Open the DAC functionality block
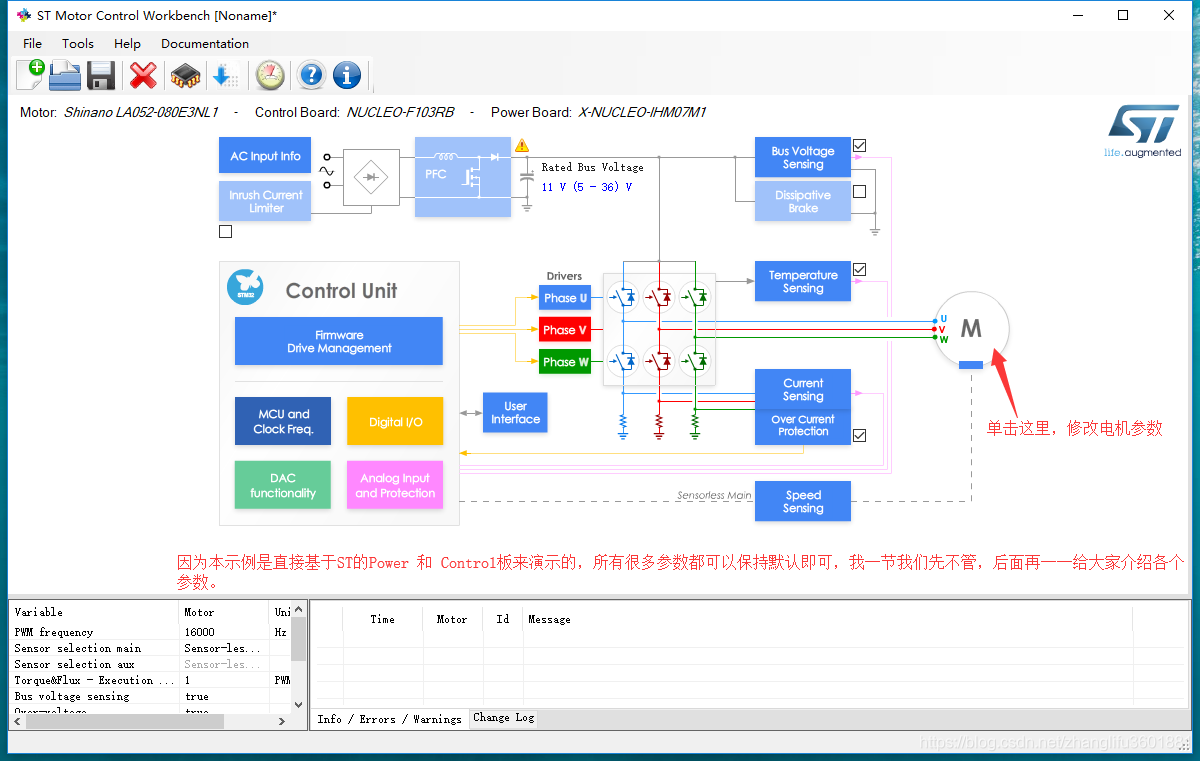 (283, 485)
